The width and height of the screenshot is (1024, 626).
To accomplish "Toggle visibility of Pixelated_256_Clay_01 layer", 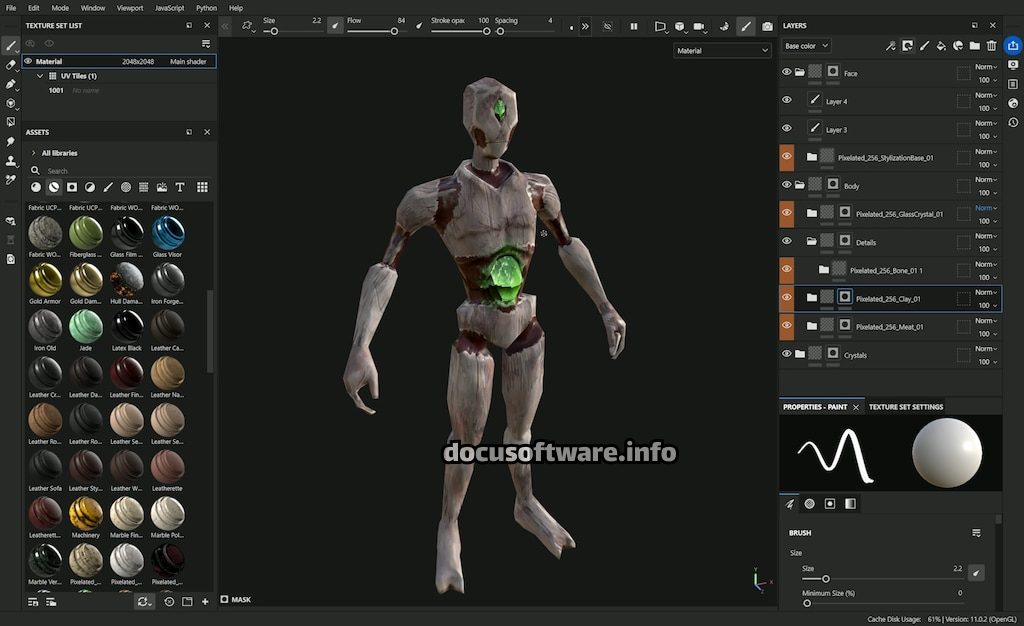I will 787,298.
